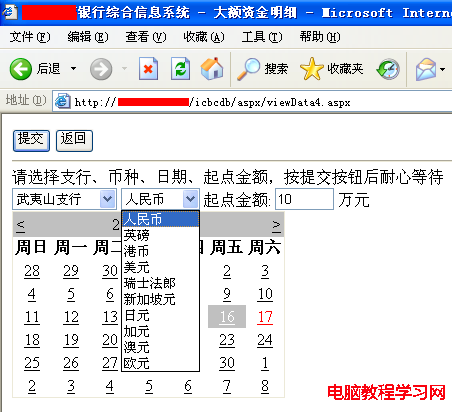The image size is (452, 413).
Task: Select calendar day 1 of next month
Action: tap(265, 363)
